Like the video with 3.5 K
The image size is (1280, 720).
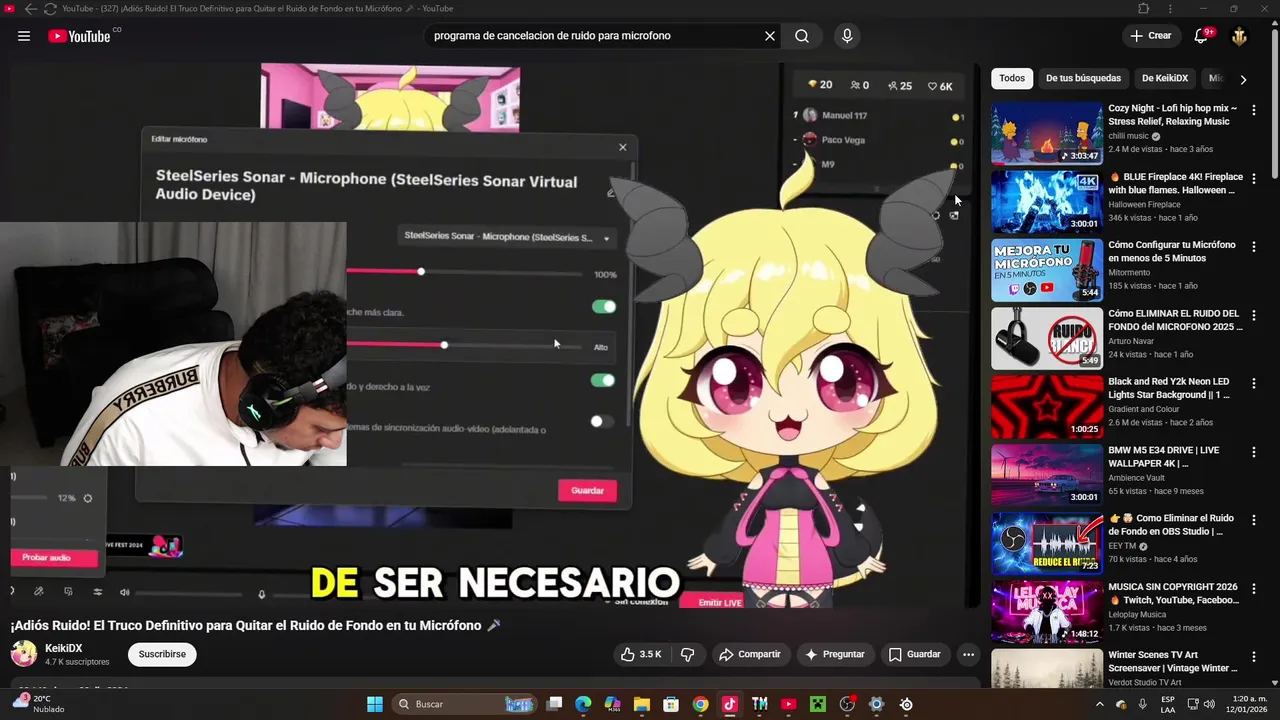(641, 654)
